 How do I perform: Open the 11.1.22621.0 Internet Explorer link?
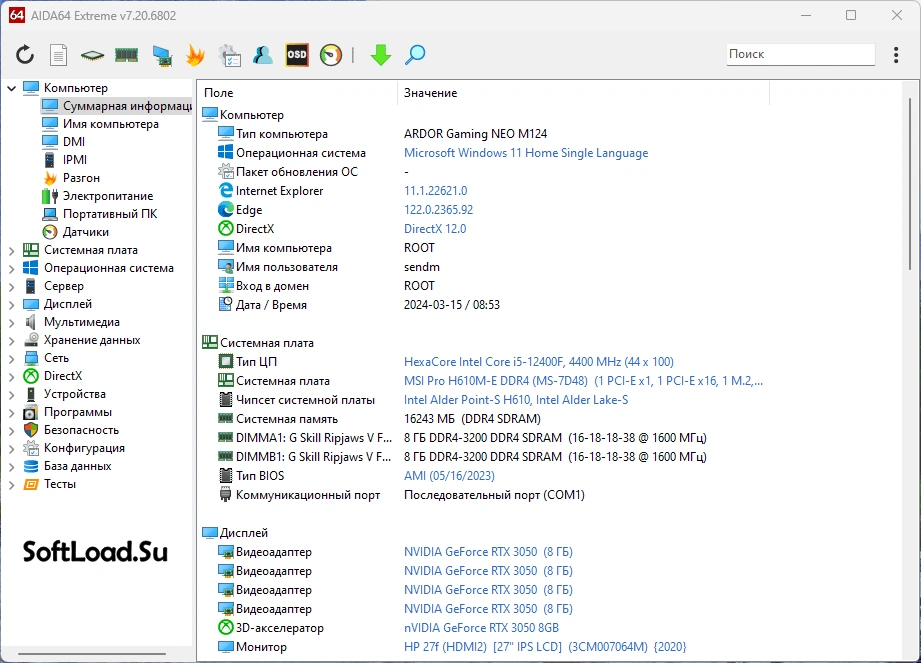pyautogui.click(x=435, y=191)
